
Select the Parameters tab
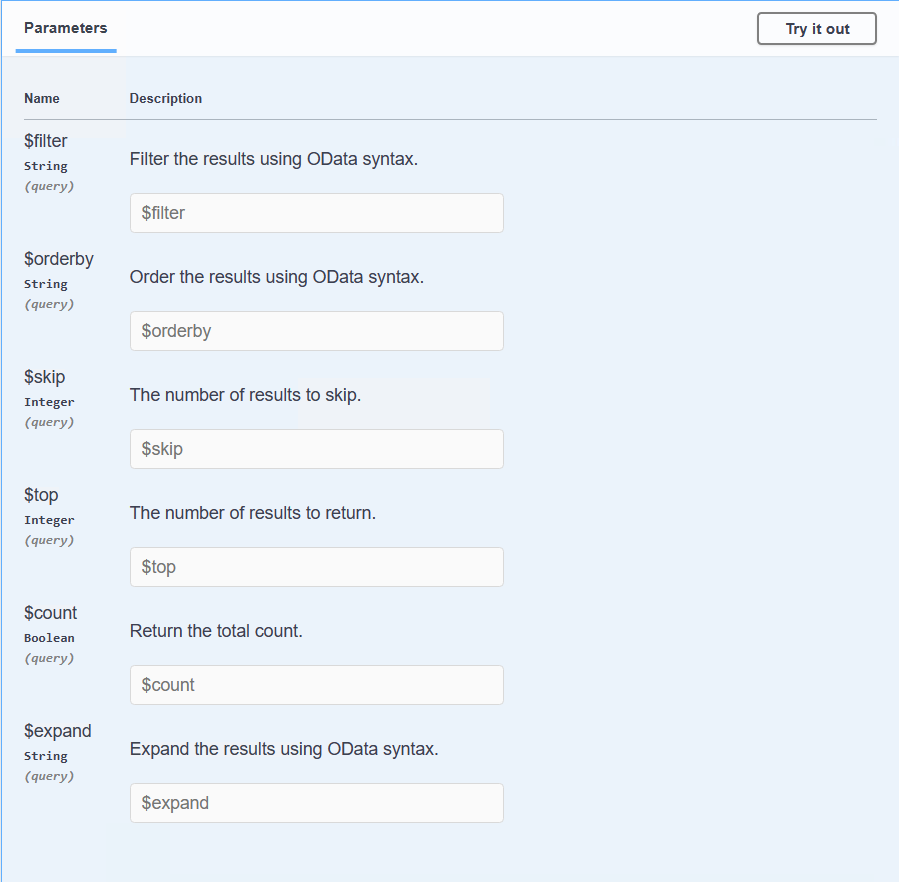point(66,28)
